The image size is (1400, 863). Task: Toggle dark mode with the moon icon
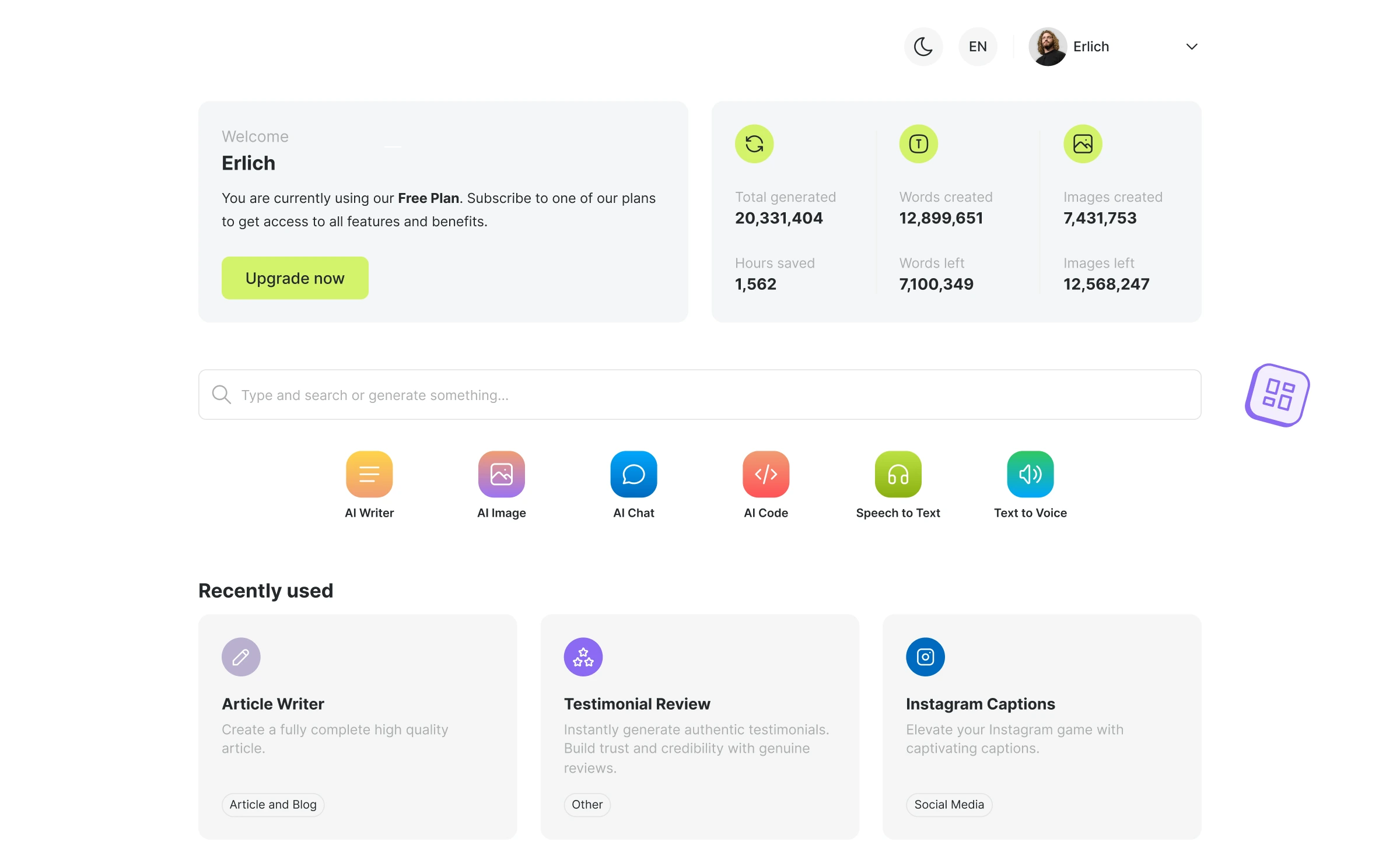923,46
